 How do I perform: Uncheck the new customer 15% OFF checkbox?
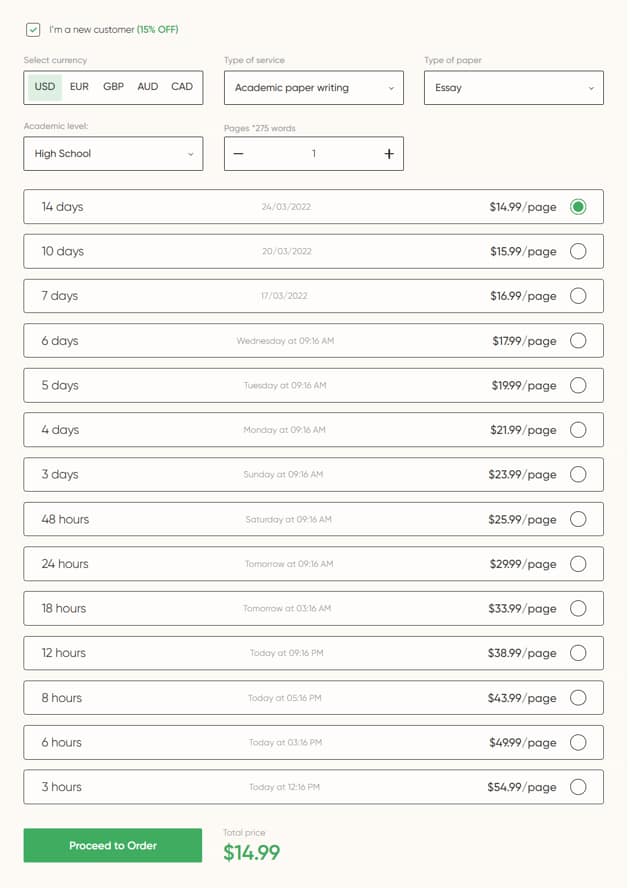coord(33,29)
